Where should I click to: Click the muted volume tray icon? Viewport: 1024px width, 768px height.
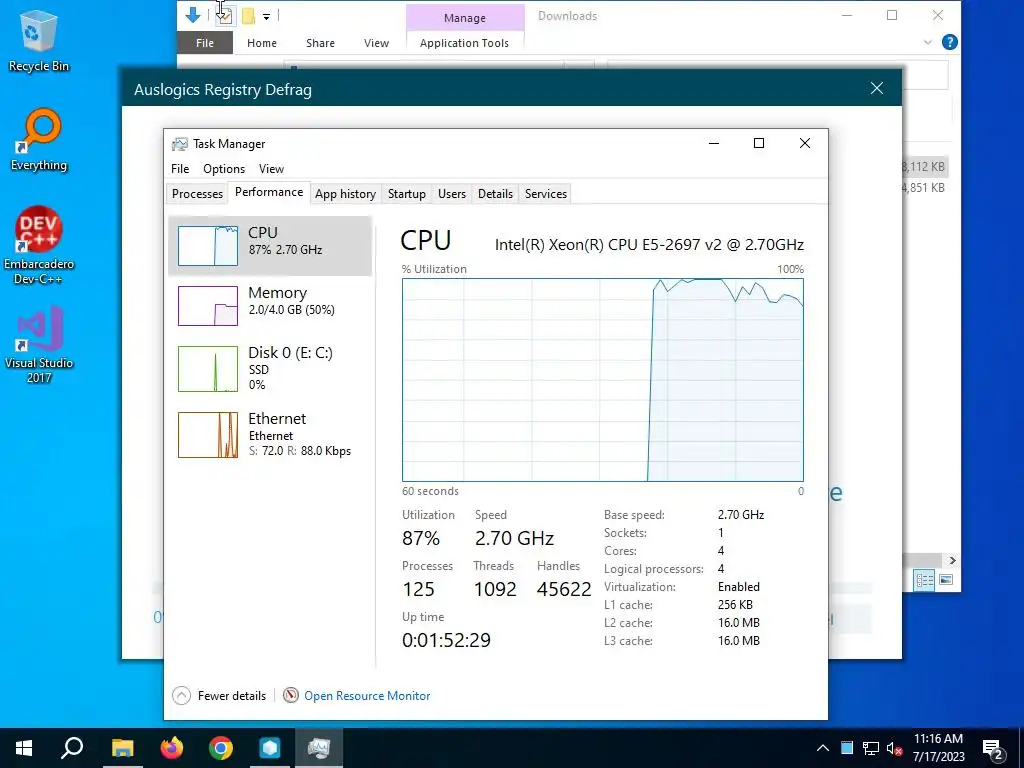895,748
